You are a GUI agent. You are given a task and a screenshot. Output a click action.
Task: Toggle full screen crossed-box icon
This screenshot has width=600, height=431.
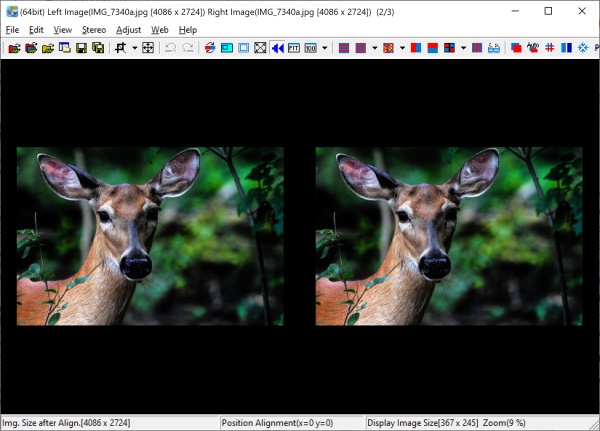[x=260, y=48]
